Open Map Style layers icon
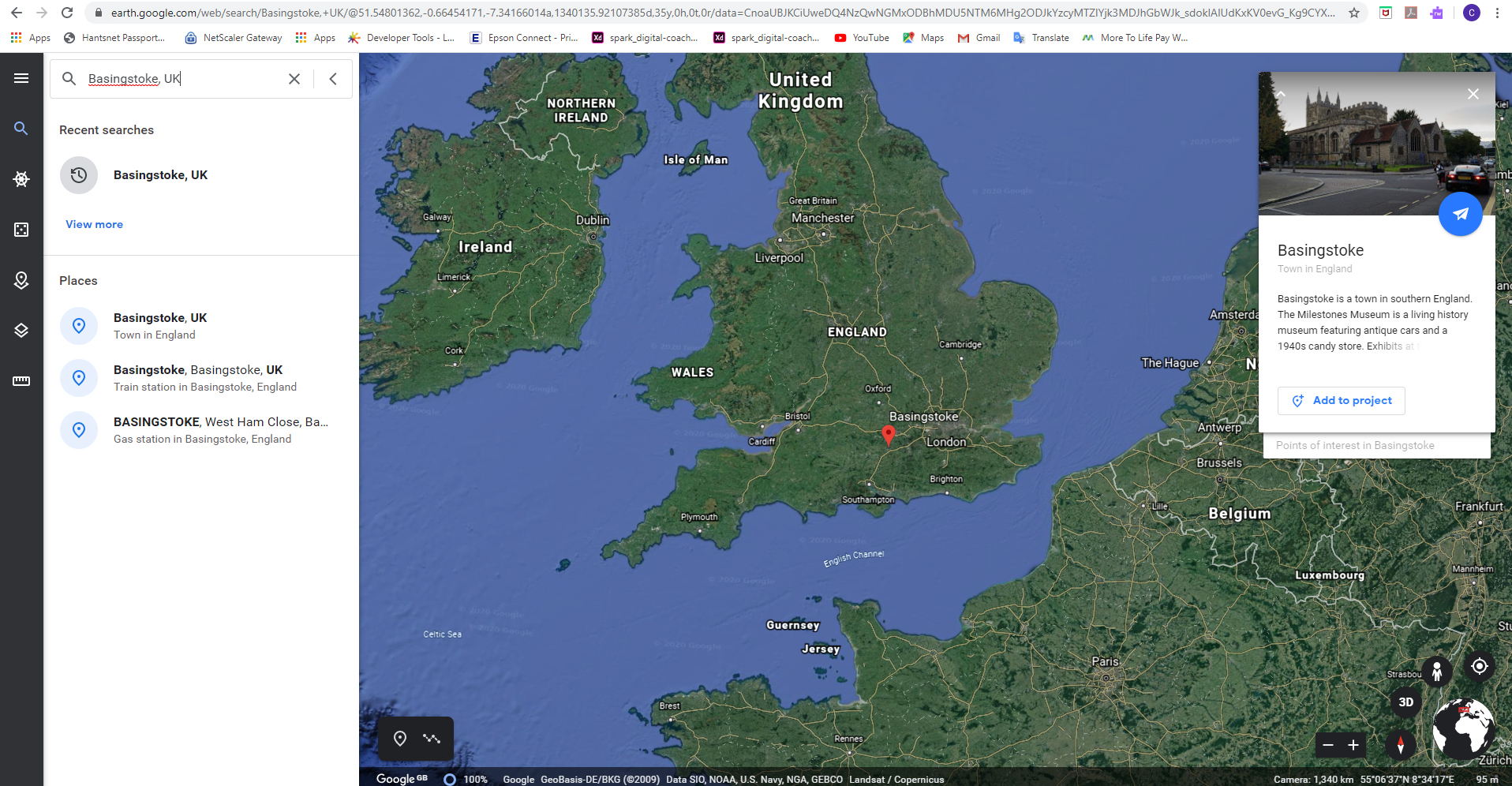 pos(21,331)
